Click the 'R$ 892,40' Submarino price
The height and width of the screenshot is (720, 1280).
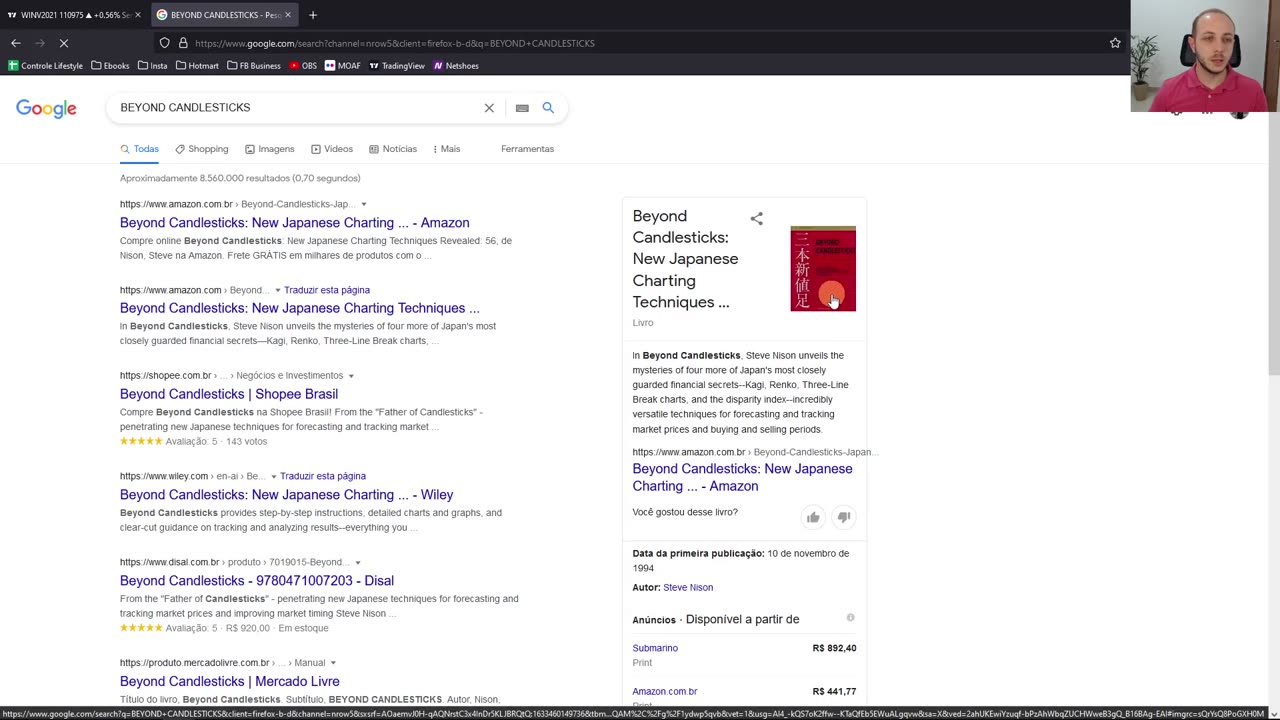coord(834,648)
